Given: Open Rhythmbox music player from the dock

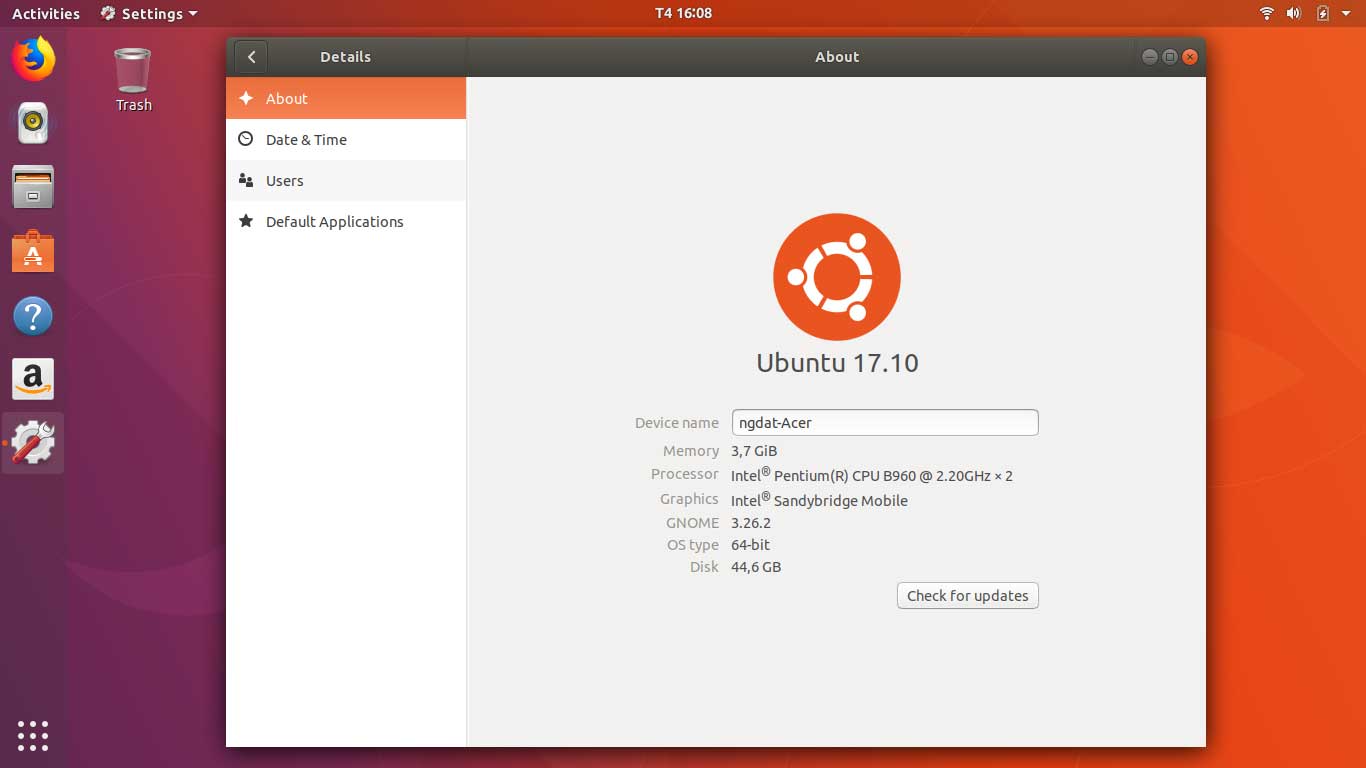Looking at the screenshot, I should point(32,123).
